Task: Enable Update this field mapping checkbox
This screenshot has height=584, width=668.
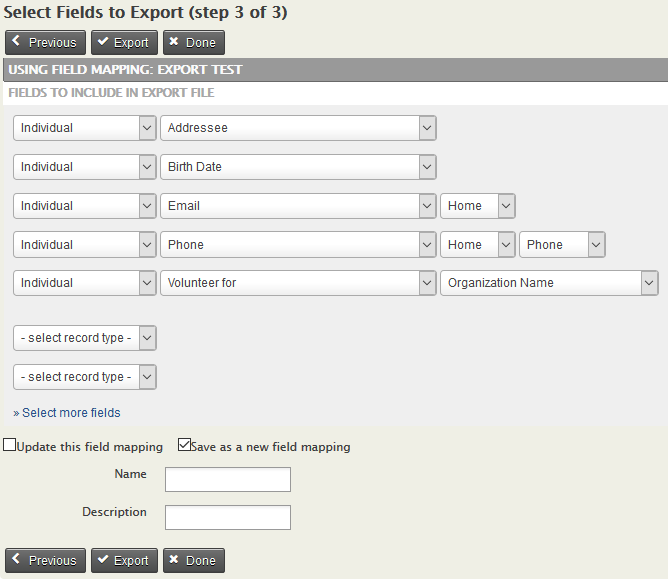Action: (10, 446)
